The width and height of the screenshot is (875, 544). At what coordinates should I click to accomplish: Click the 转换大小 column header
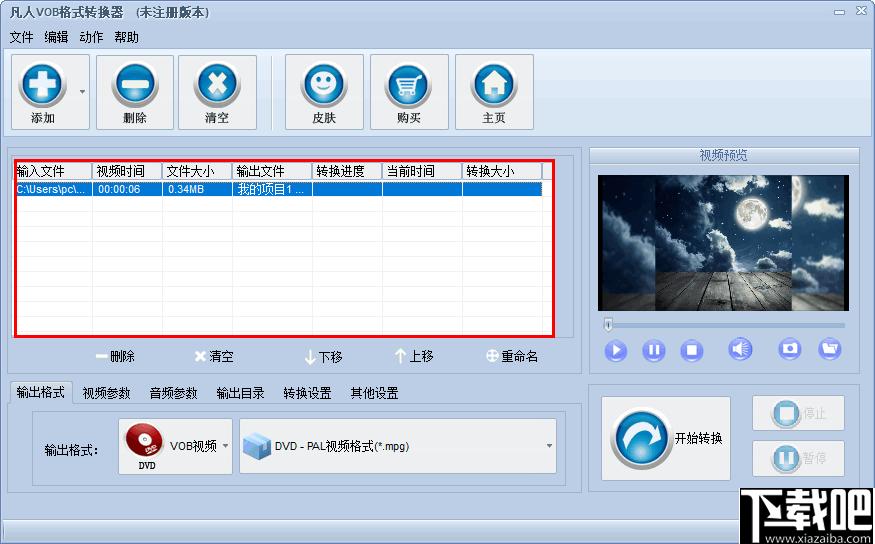[502, 171]
